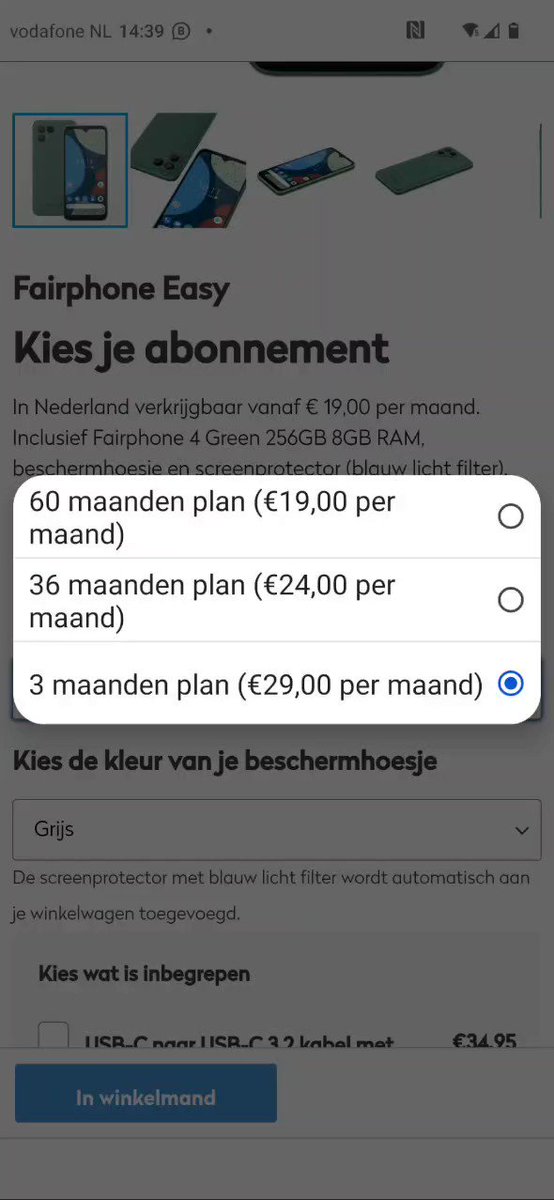View second thumbnail with two tilted phones
This screenshot has height=1200, width=554.
[x=188, y=170]
